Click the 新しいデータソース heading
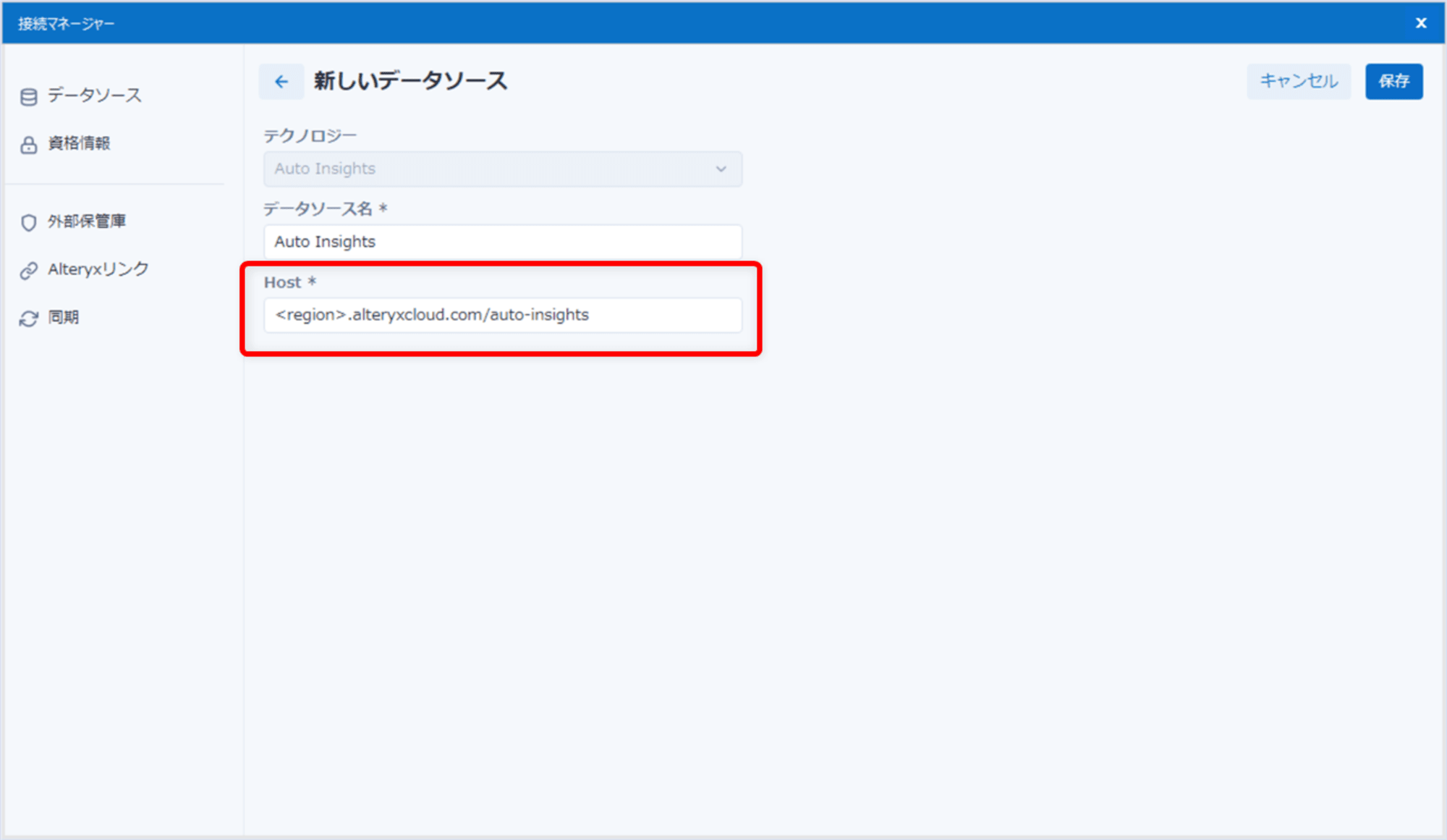This screenshot has width=1447, height=840. point(410,81)
